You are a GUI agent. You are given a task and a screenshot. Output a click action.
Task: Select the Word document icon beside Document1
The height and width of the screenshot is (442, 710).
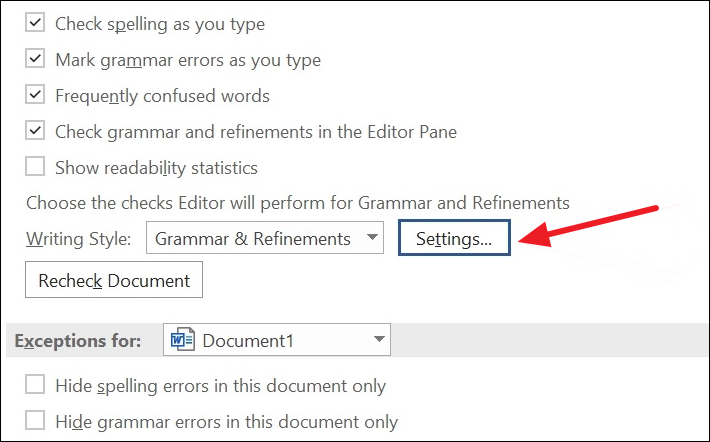coord(182,339)
